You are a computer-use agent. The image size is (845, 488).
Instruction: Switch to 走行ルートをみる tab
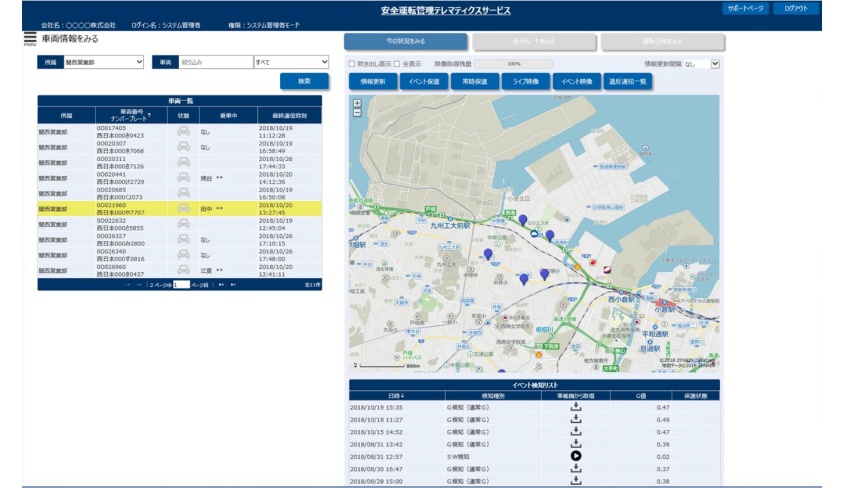tap(534, 41)
